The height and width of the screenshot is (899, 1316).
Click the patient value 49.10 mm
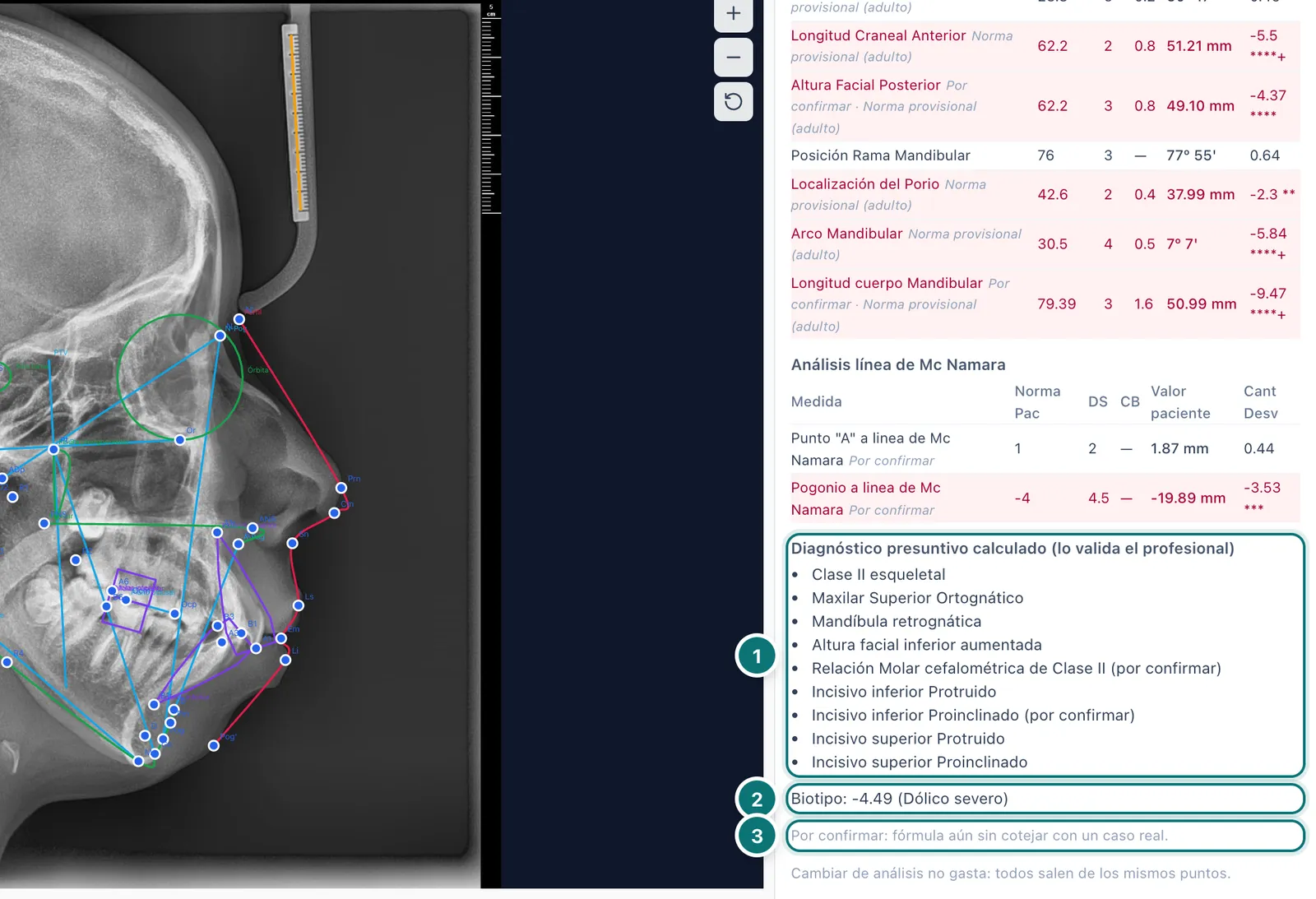coord(1200,106)
